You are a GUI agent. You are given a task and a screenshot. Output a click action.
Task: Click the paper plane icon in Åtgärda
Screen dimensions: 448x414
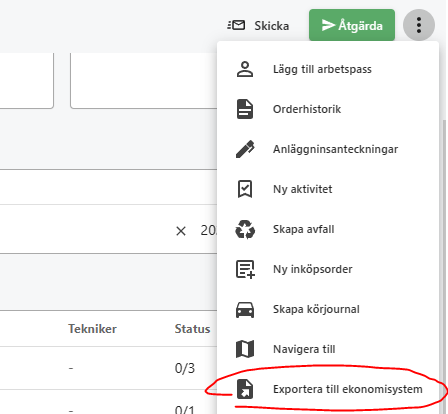(x=328, y=25)
